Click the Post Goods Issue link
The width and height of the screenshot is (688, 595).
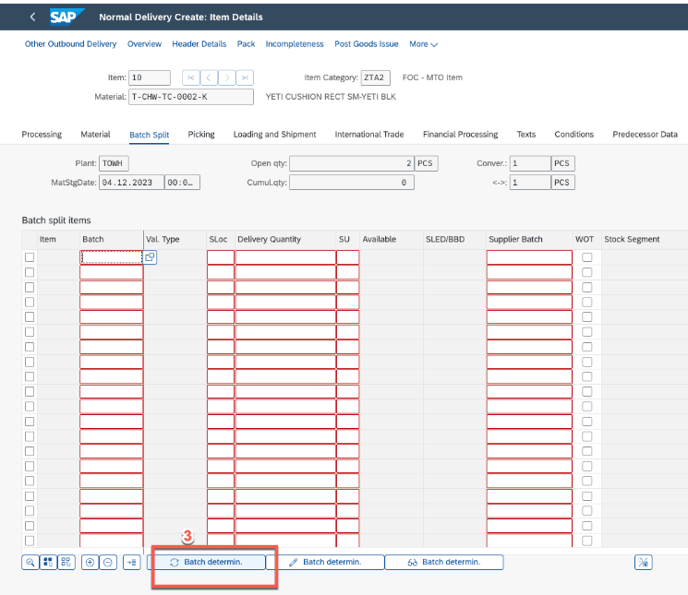366,44
